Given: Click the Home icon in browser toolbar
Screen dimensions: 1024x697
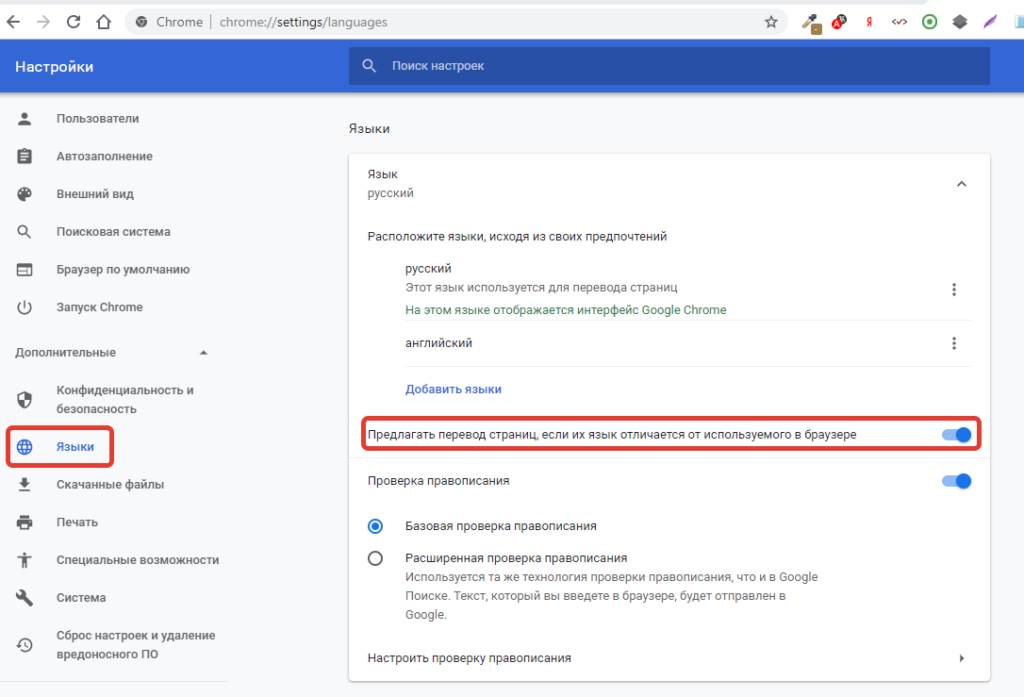Looking at the screenshot, I should 103,21.
